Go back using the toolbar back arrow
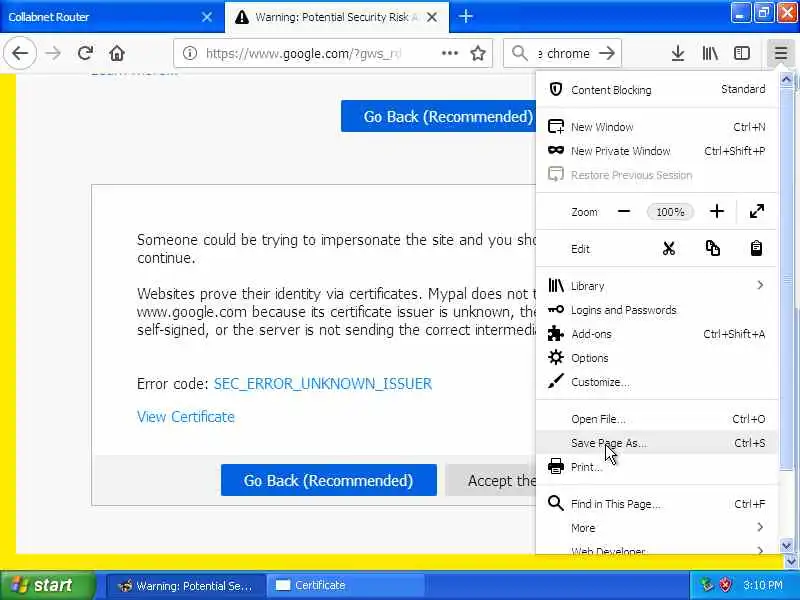 coord(20,53)
